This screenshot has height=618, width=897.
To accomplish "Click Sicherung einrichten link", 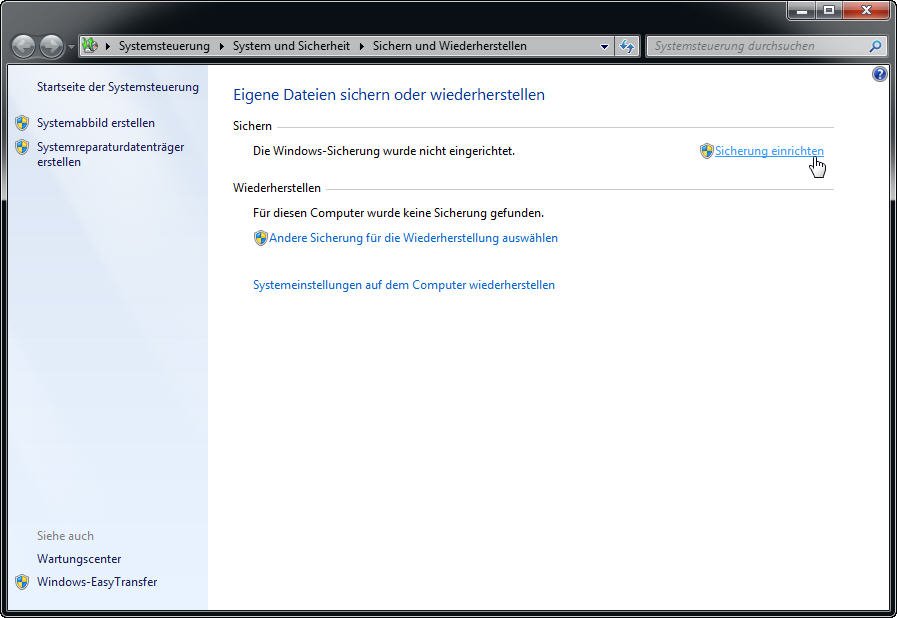I will (769, 151).
